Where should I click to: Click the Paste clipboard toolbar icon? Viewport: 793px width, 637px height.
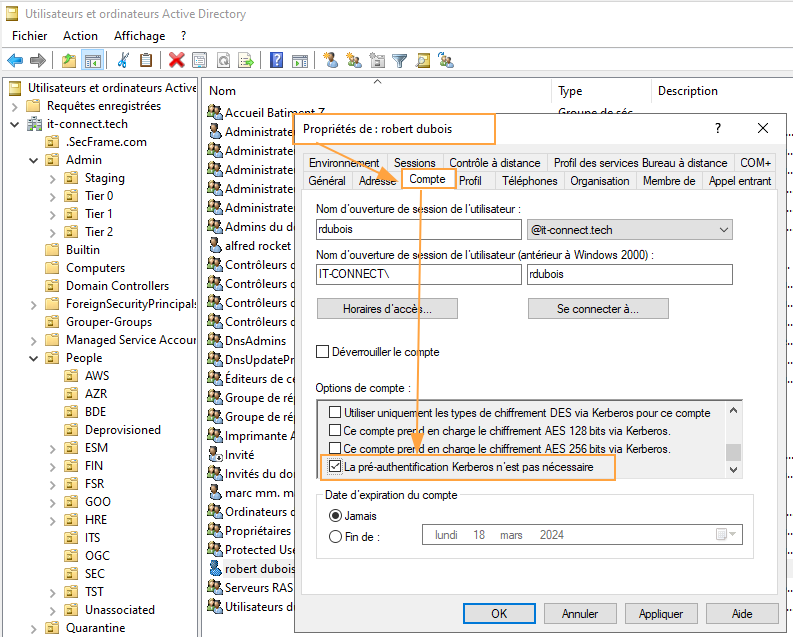tap(146, 61)
